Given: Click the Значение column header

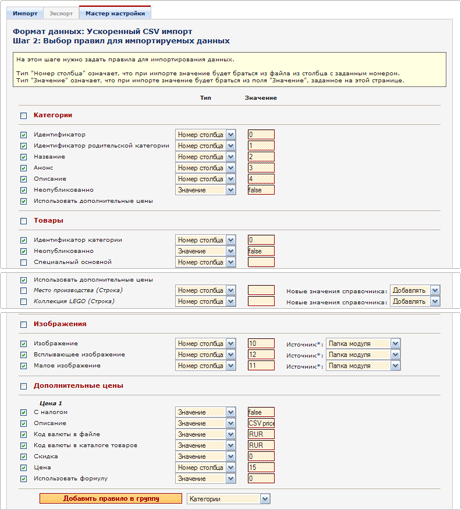Looking at the screenshot, I should tap(261, 98).
